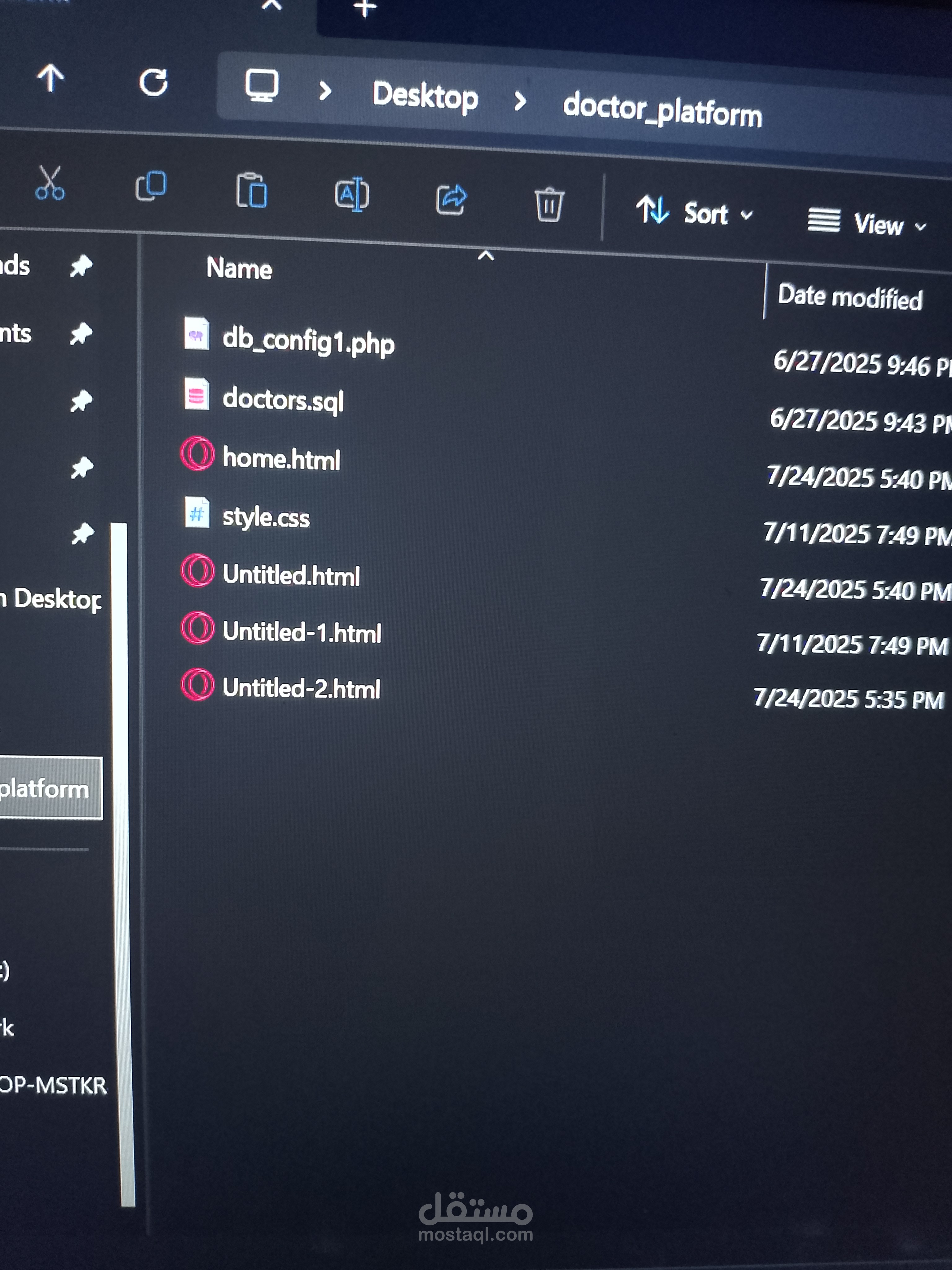Expand chevron before Desktop in address bar
This screenshot has height=1270, width=952.
[x=325, y=91]
